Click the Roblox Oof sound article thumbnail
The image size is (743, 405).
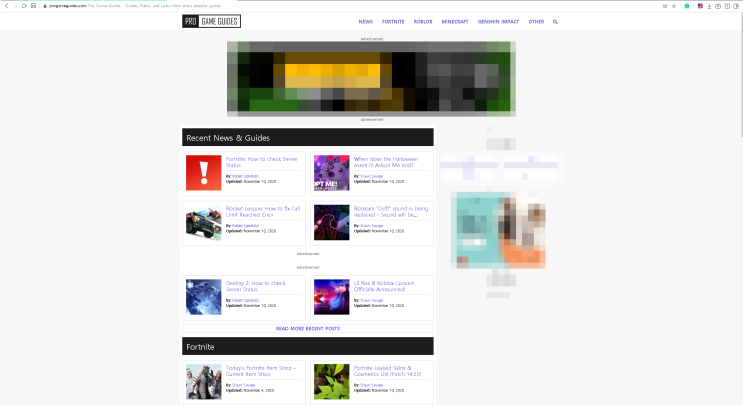click(331, 223)
